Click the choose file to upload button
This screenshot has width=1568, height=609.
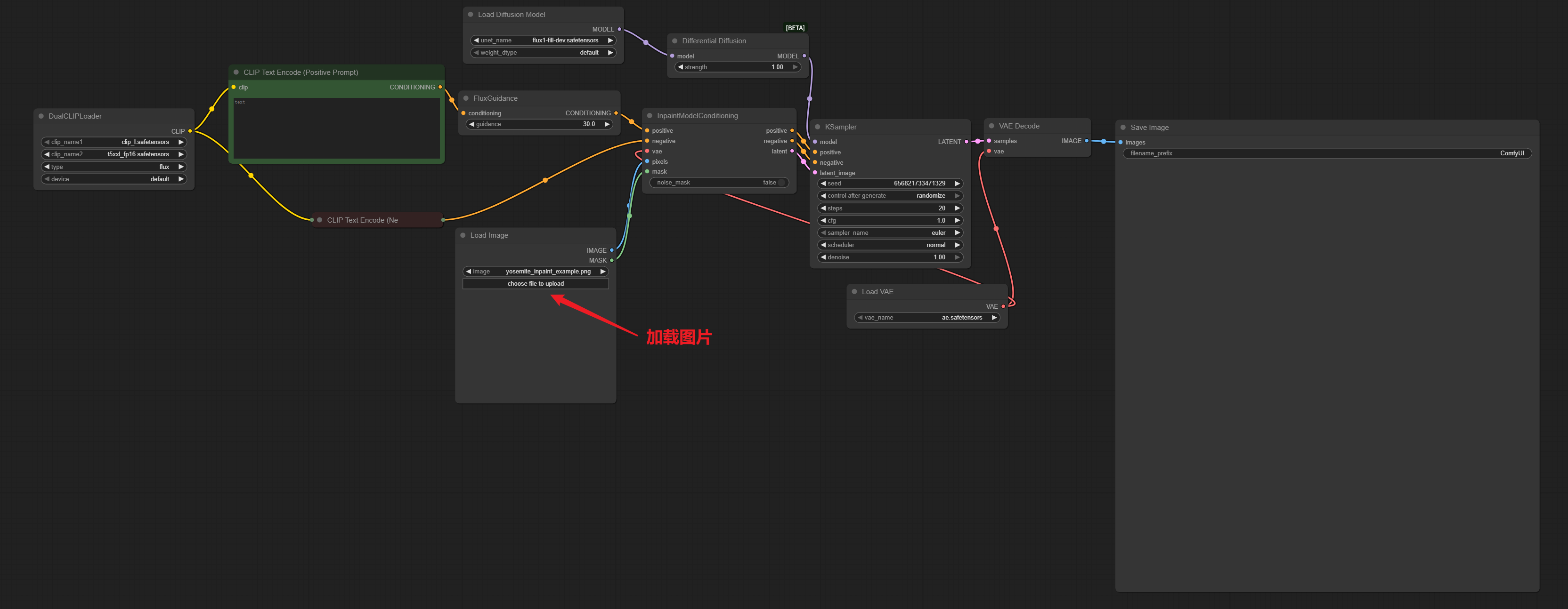point(535,284)
